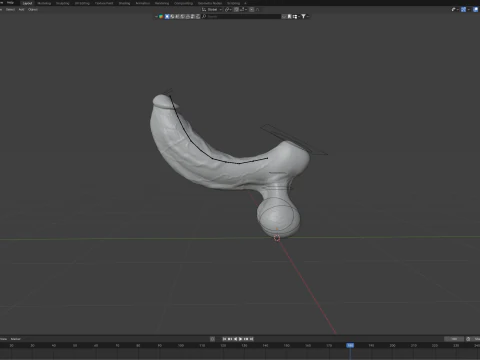Click the current frame number field
The image size is (480, 360).
(x=454, y=339)
